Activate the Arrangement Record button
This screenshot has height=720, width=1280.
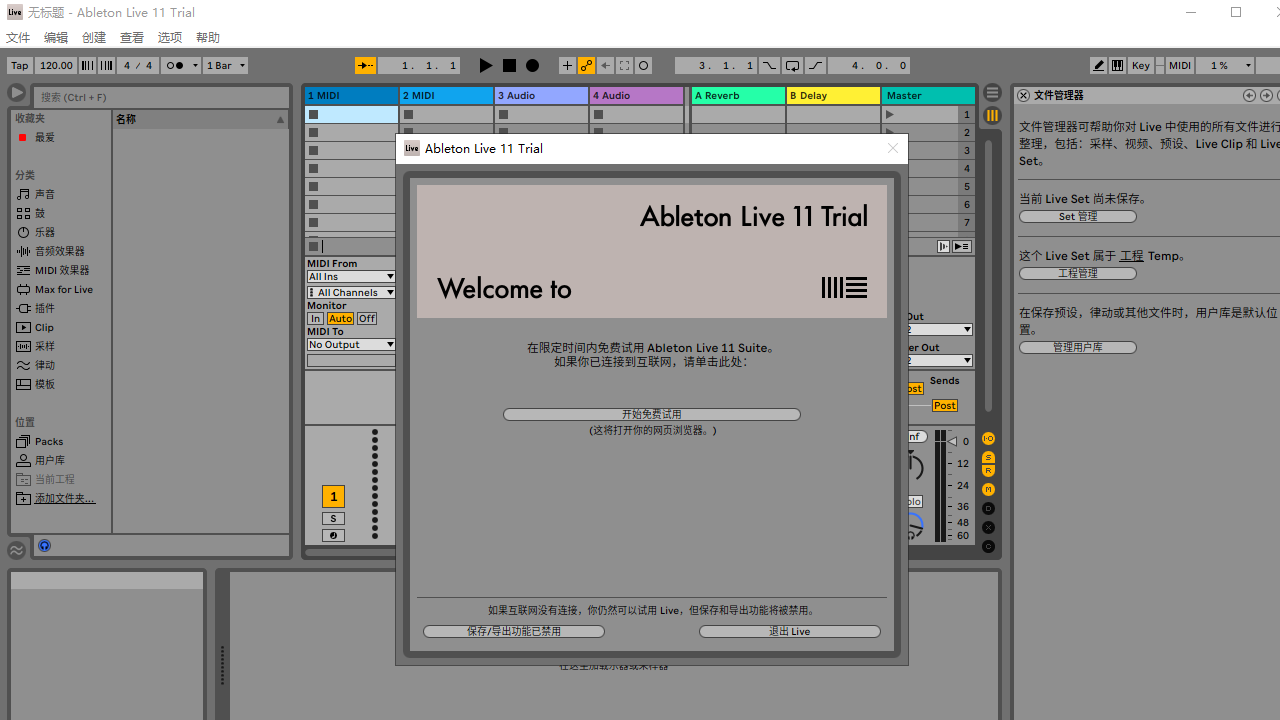point(533,65)
